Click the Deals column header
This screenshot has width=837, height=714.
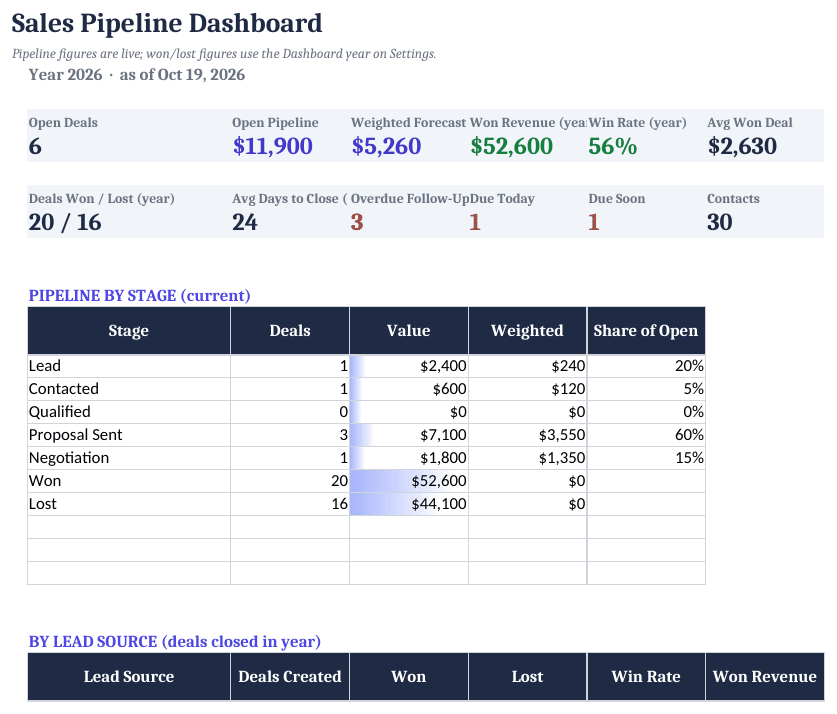[x=290, y=331]
